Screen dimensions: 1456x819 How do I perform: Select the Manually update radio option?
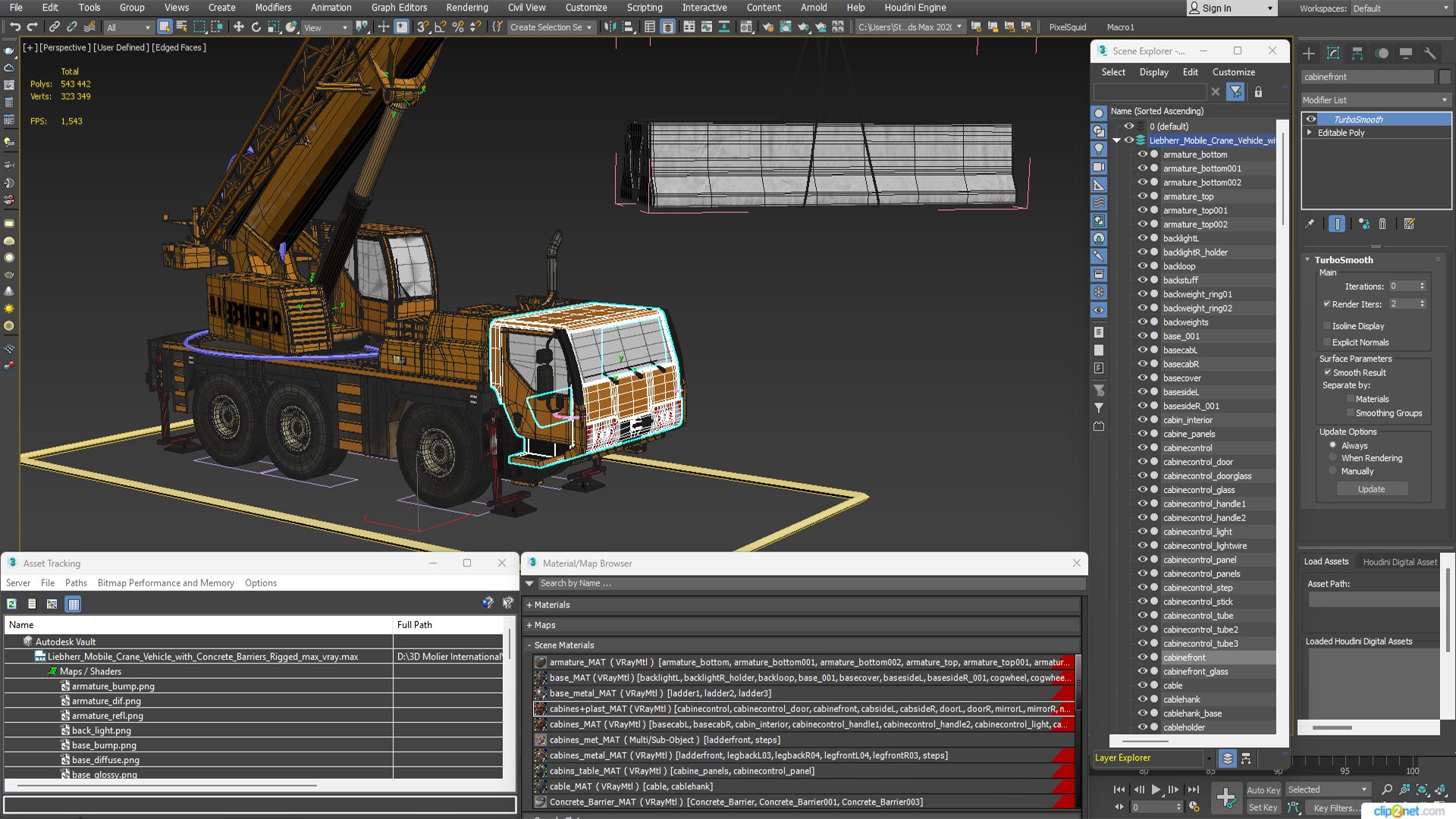tap(1332, 471)
